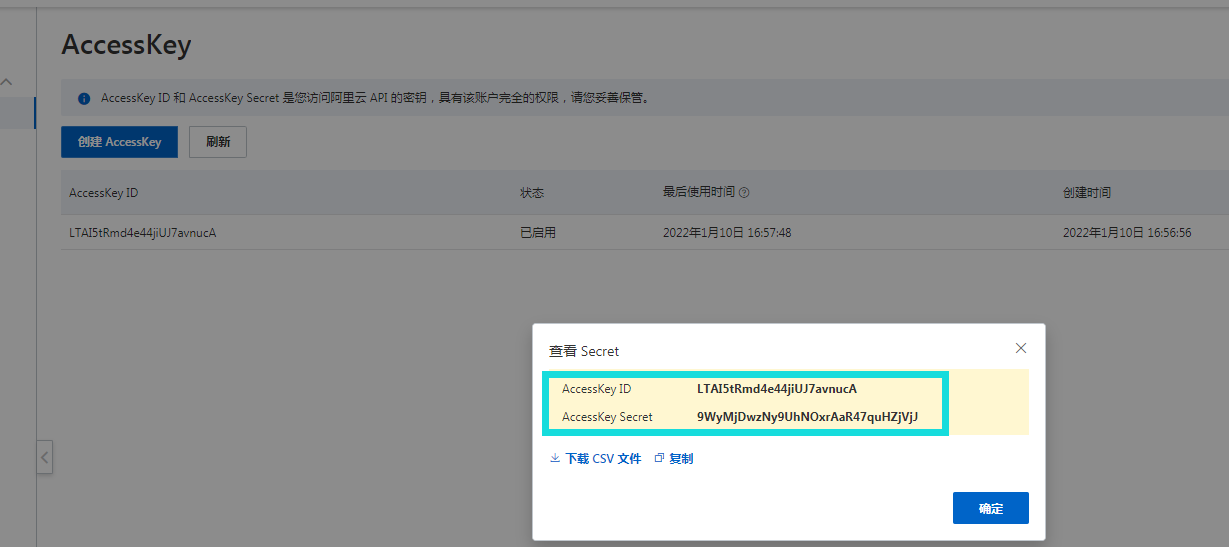Select the highlighted item in the left sidebar
The width and height of the screenshot is (1229, 547).
point(17,112)
